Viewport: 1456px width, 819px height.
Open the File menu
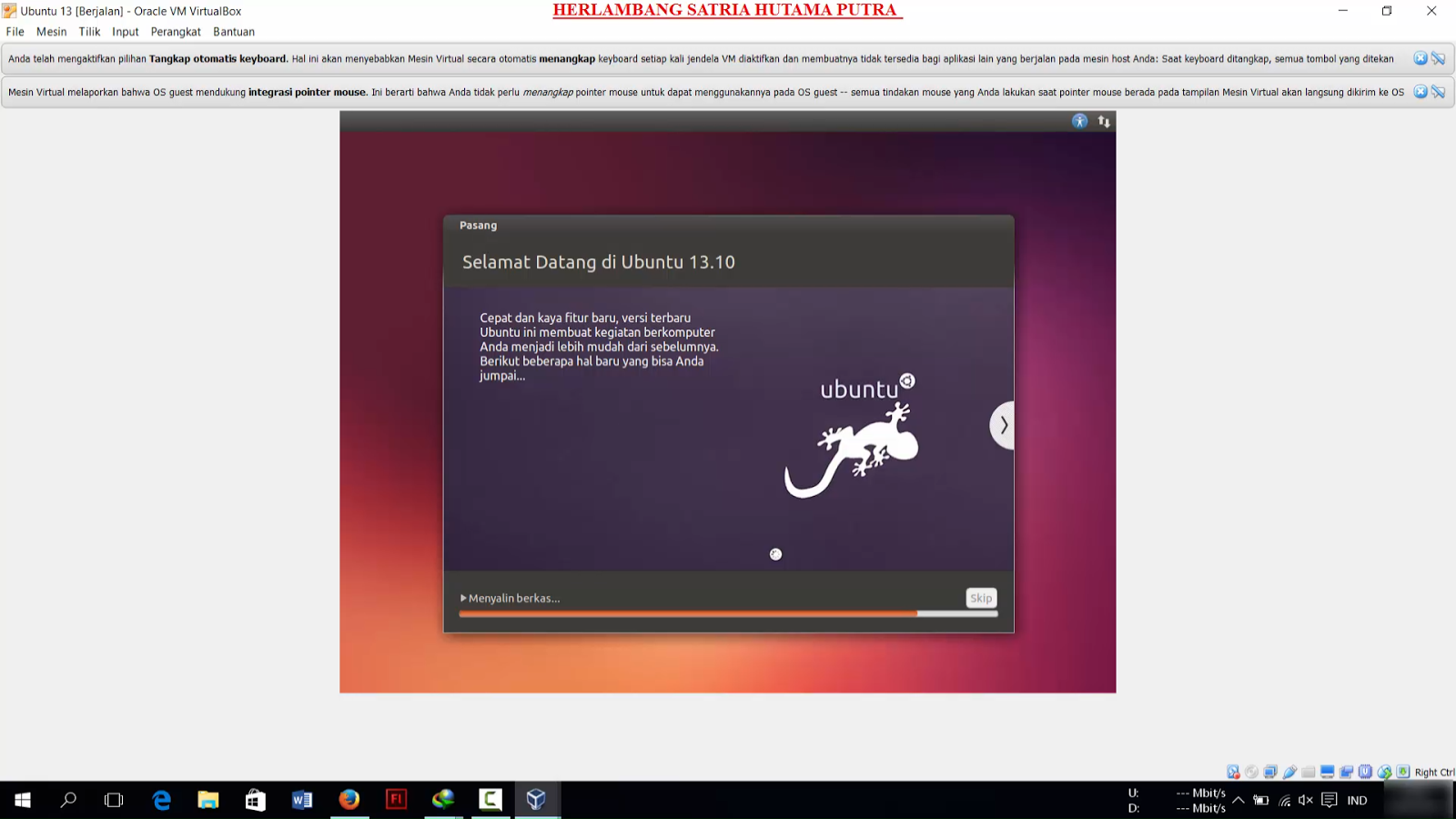(x=15, y=32)
